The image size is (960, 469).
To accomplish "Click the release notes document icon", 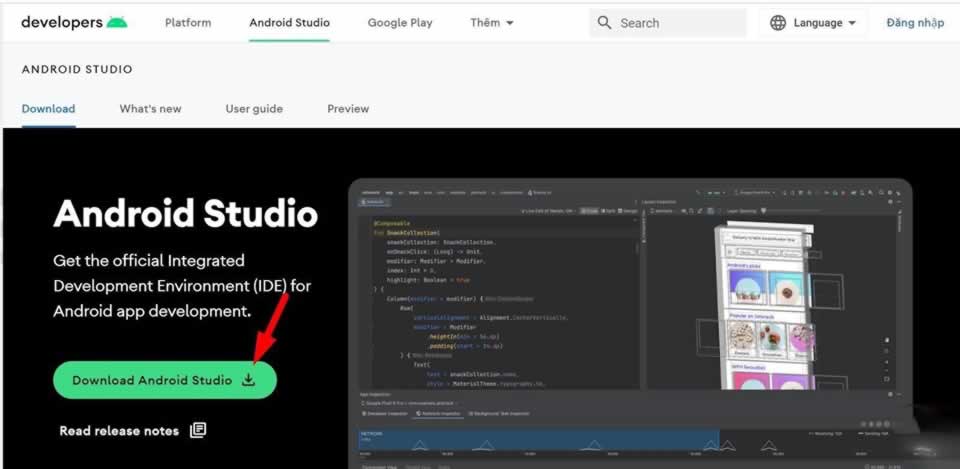I will click(198, 430).
